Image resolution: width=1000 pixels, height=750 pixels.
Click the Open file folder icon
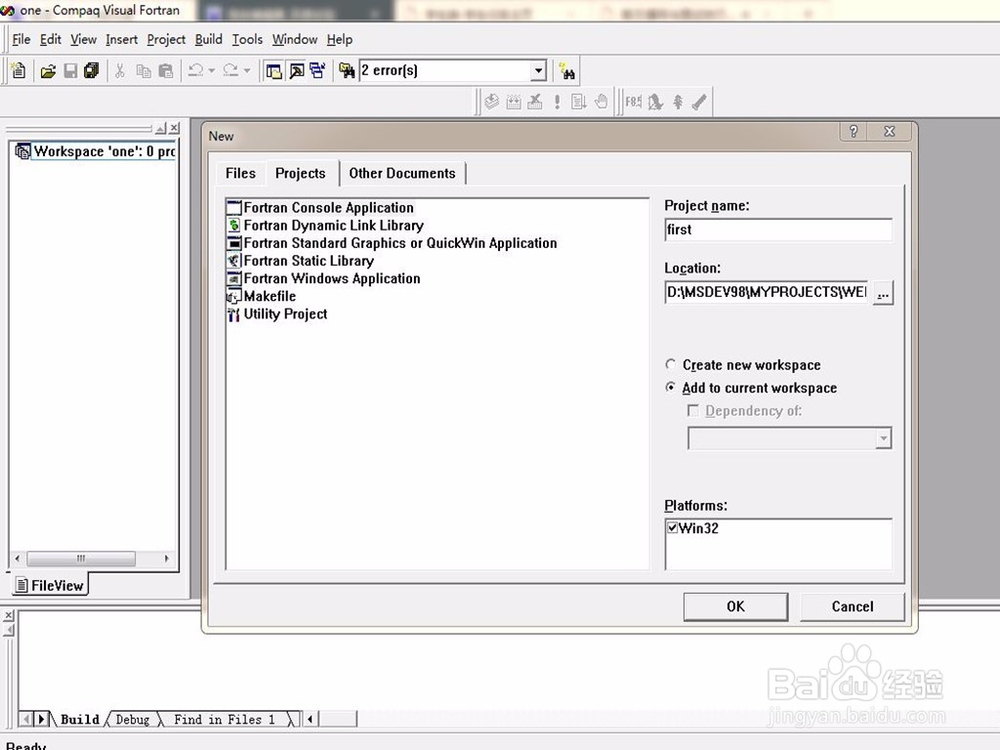tap(48, 71)
